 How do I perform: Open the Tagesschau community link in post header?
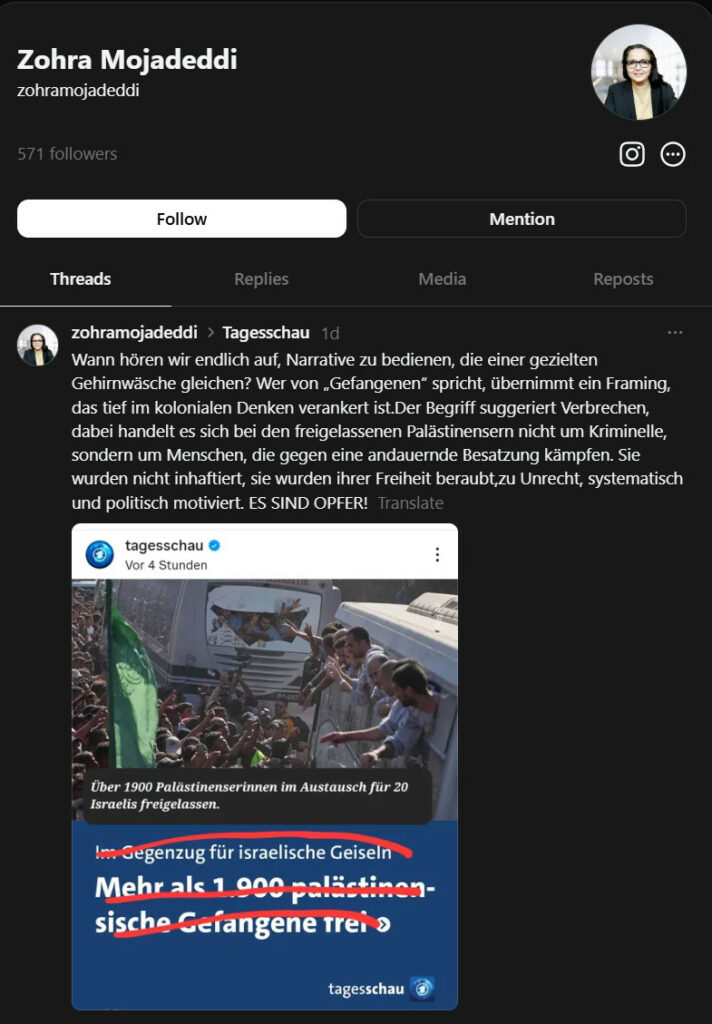click(x=266, y=332)
